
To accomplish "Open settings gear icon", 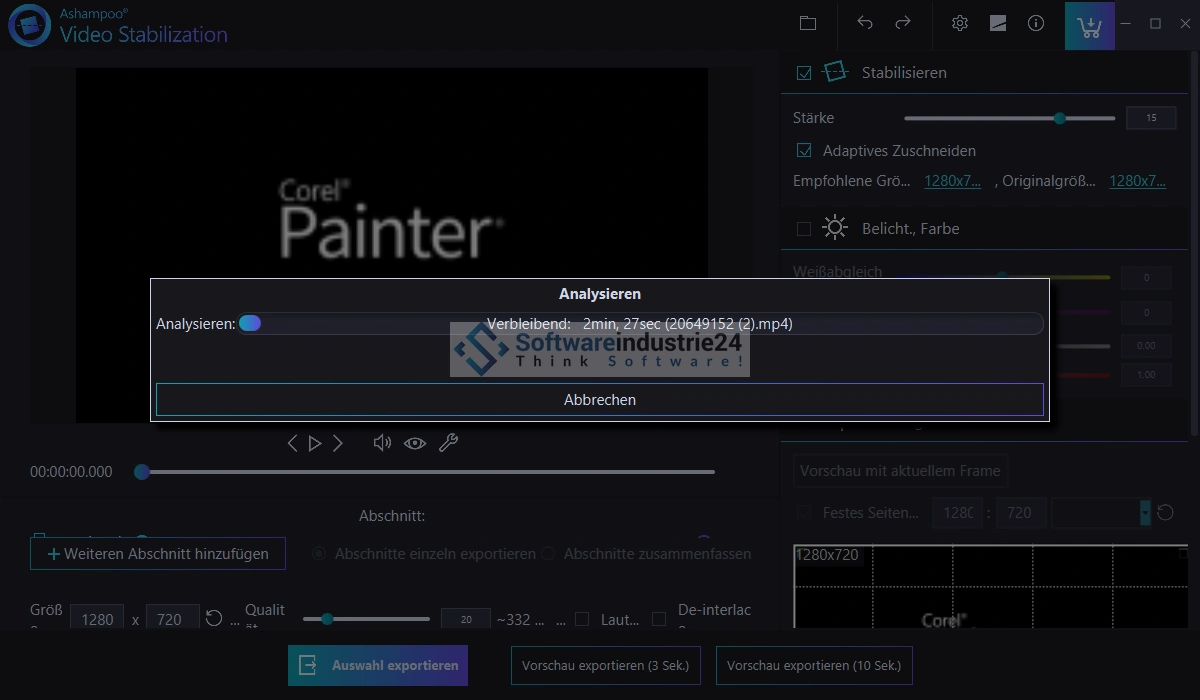I will [x=960, y=23].
